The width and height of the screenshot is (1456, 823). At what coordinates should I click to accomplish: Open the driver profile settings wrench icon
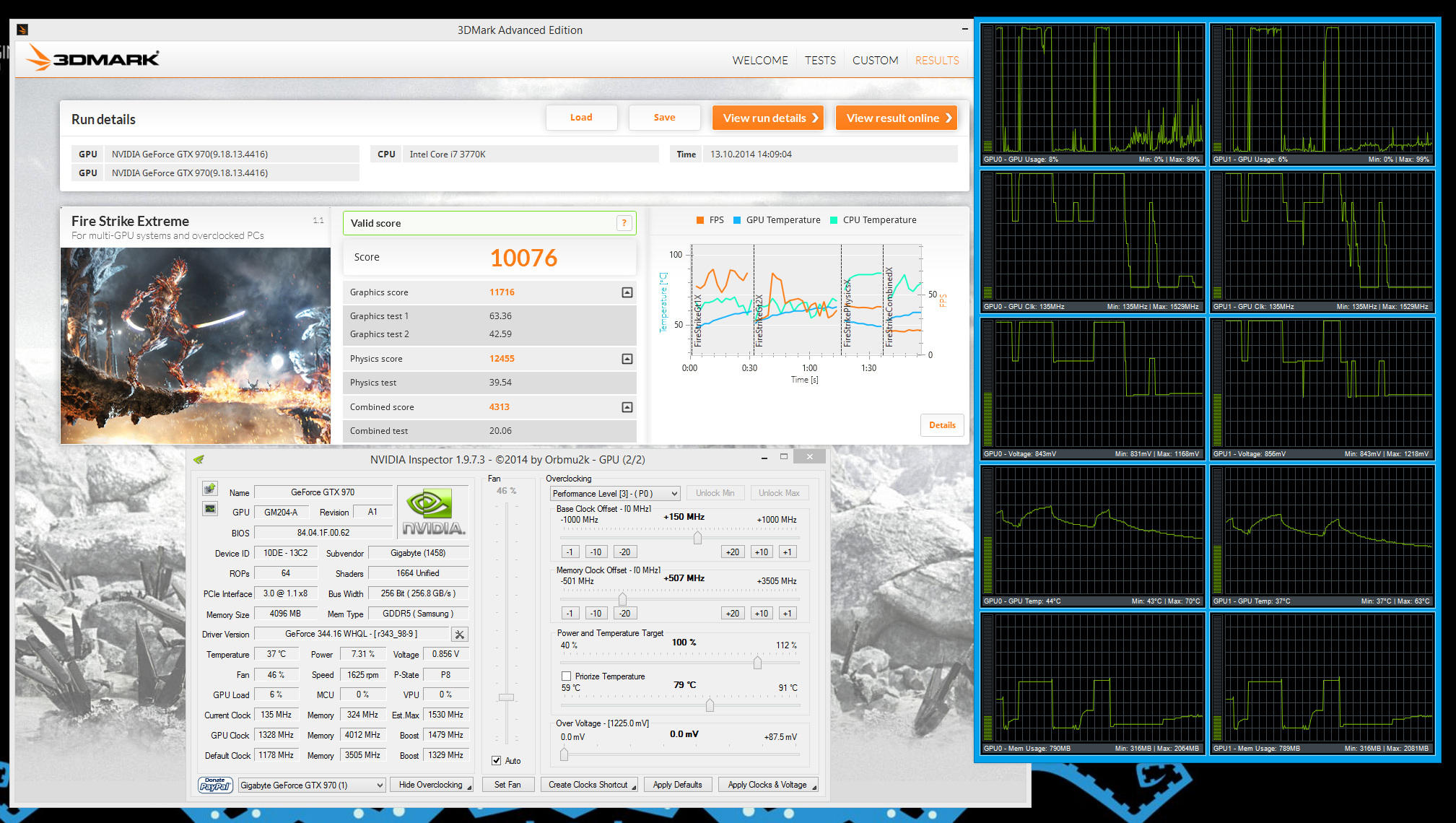click(x=460, y=634)
